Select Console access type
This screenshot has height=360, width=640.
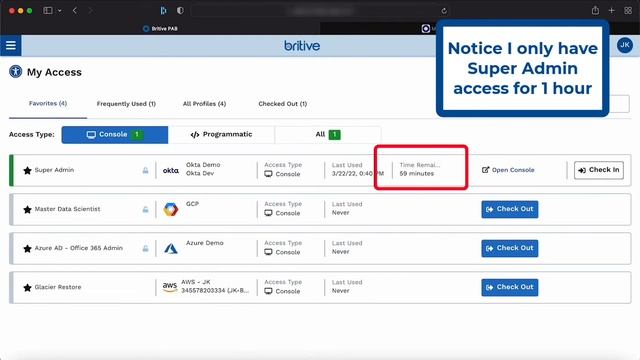pos(115,135)
